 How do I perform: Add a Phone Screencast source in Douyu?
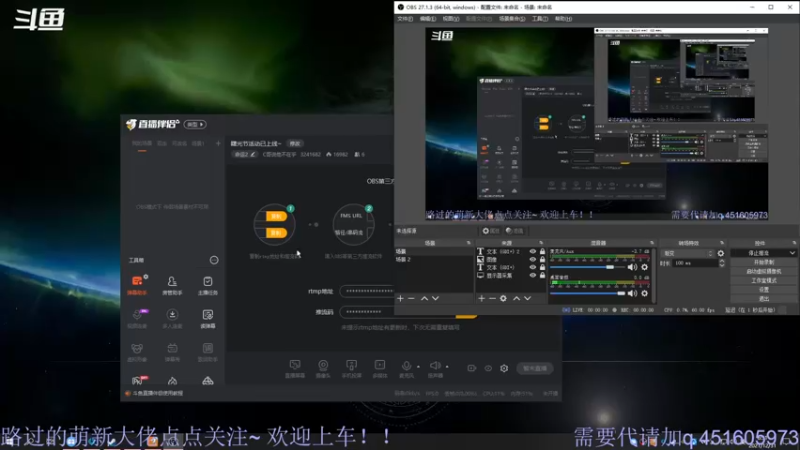(x=352, y=368)
